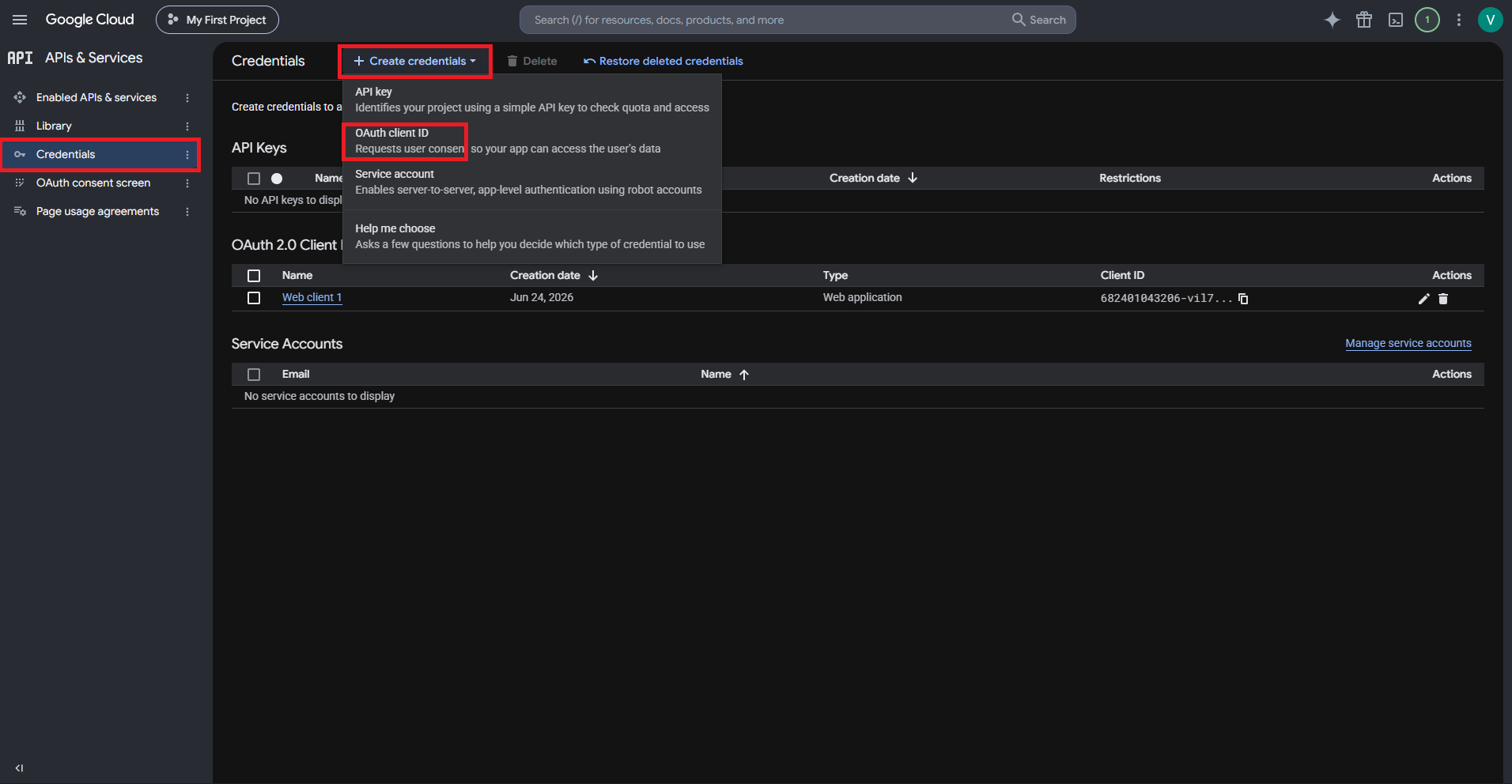Viewport: 1512px width, 784px height.
Task: Click the search magnifier button
Action: point(1039,20)
